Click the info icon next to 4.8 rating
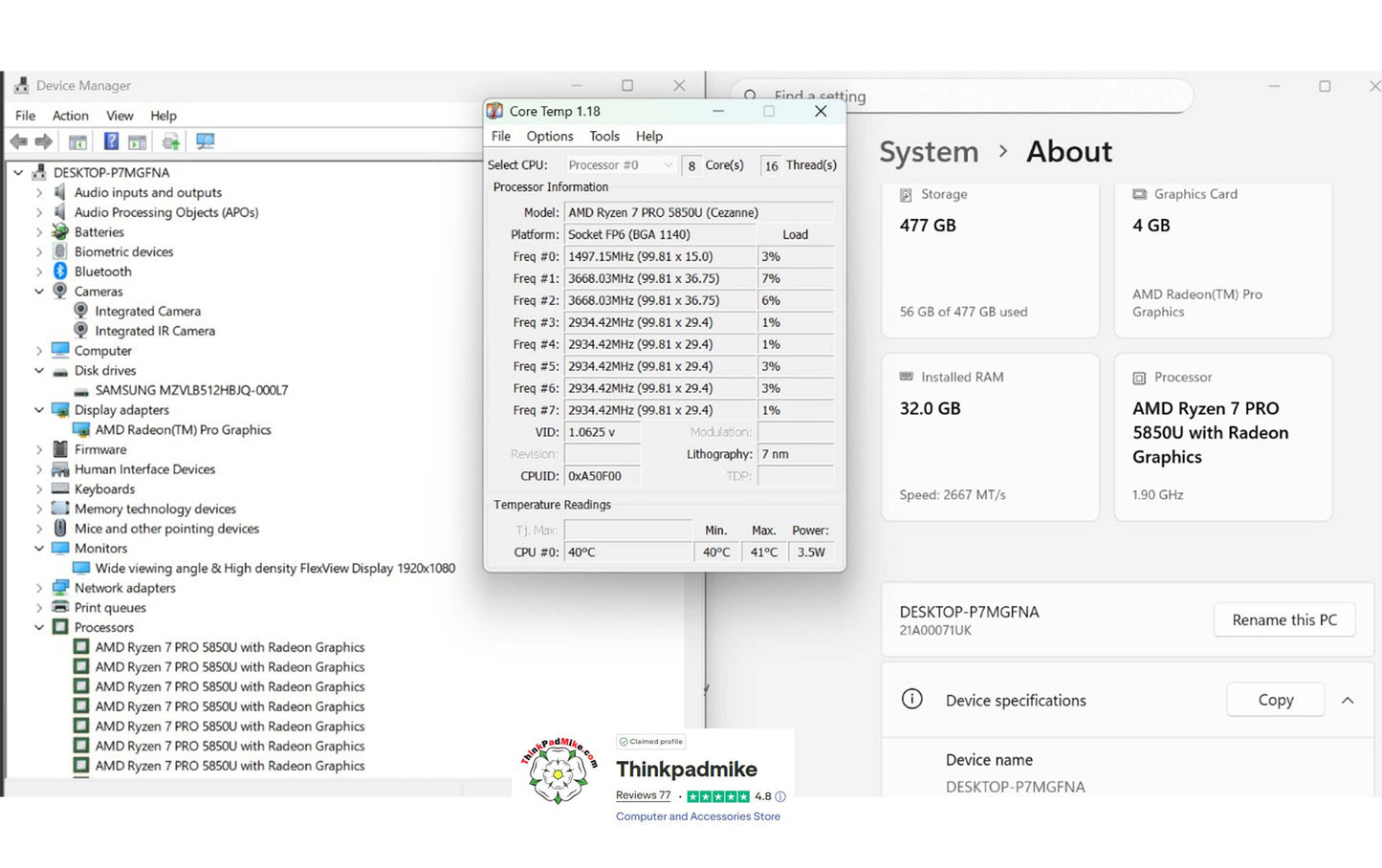The image size is (1382, 868). coord(780,796)
